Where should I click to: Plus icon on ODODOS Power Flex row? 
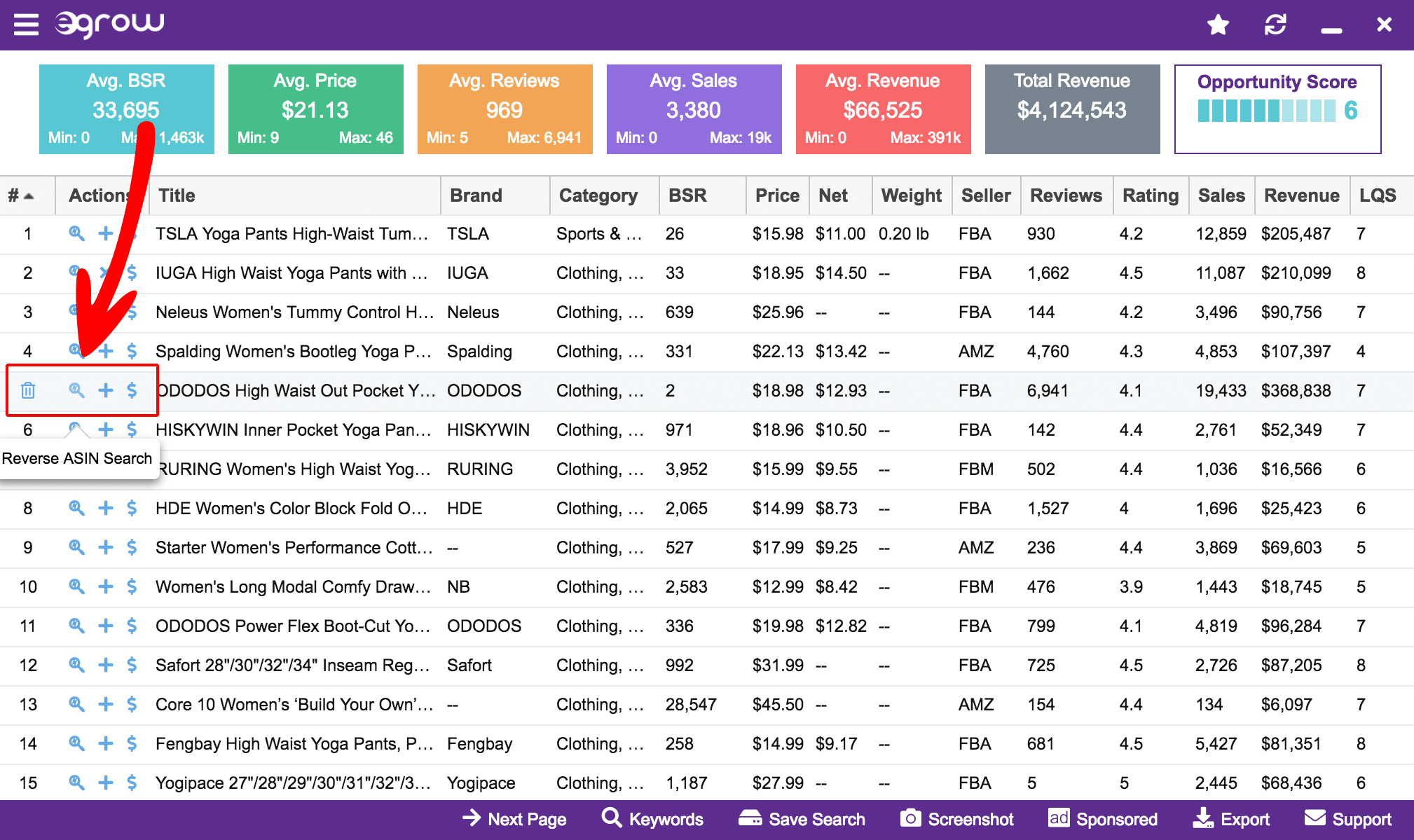pos(105,626)
